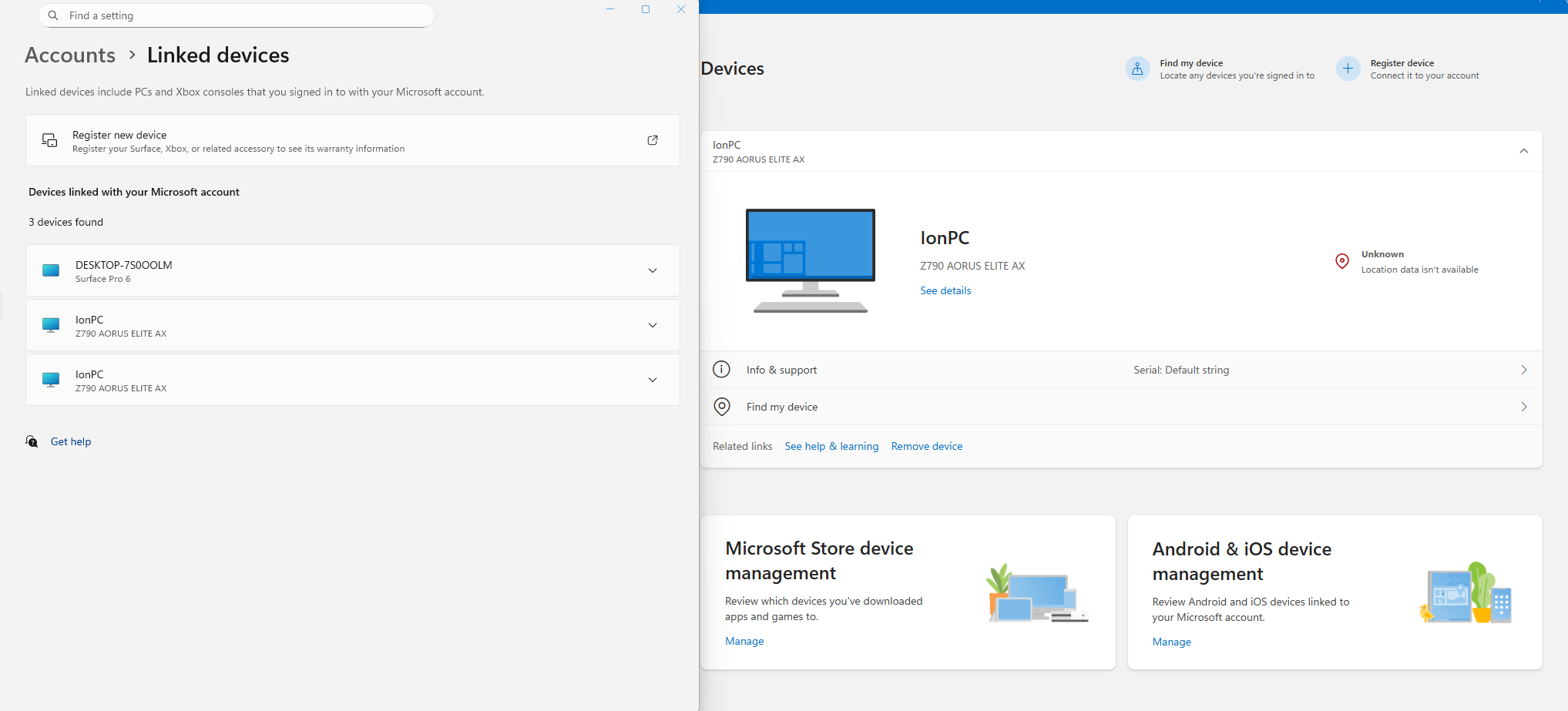Click the 3 devices found text
The image size is (1568, 711).
65,222
